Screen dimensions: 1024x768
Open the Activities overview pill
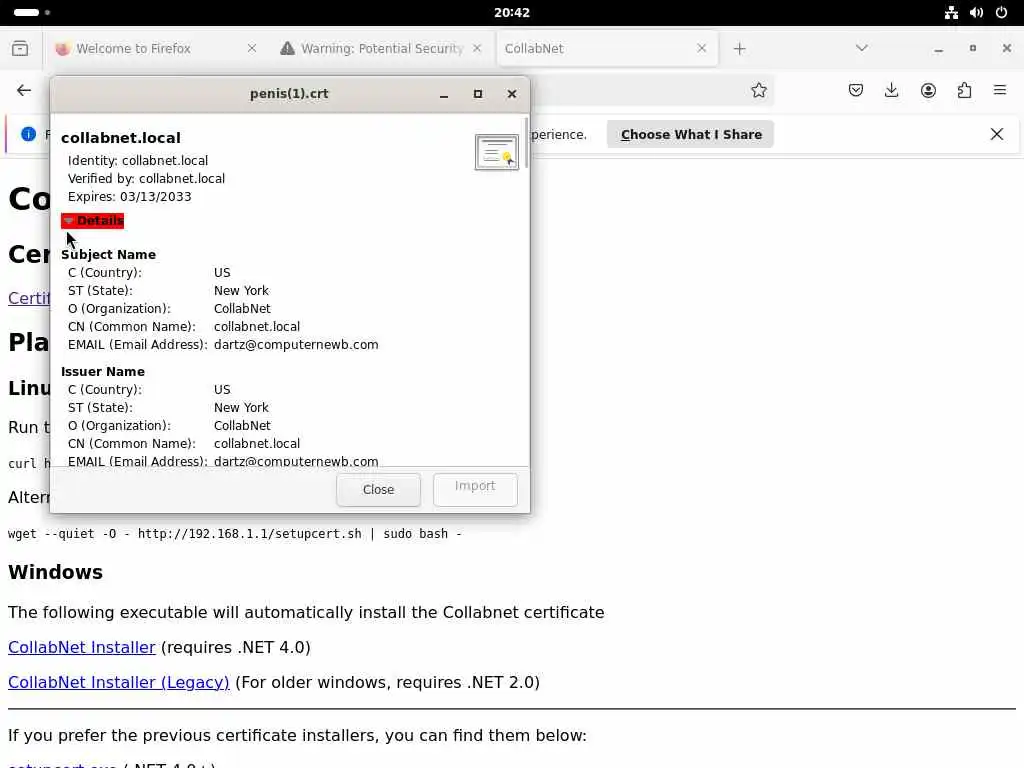(x=32, y=12)
